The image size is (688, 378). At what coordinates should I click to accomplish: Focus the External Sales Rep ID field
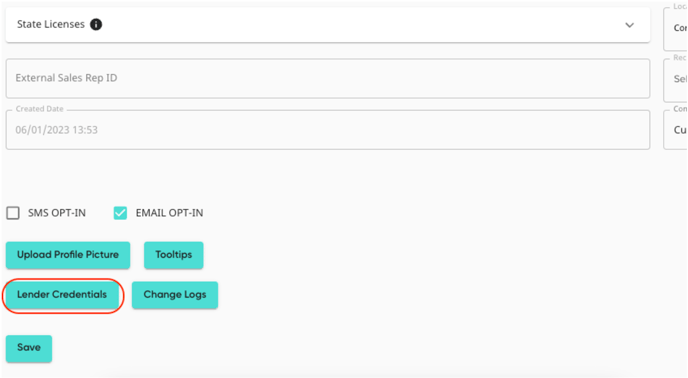pyautogui.click(x=328, y=78)
